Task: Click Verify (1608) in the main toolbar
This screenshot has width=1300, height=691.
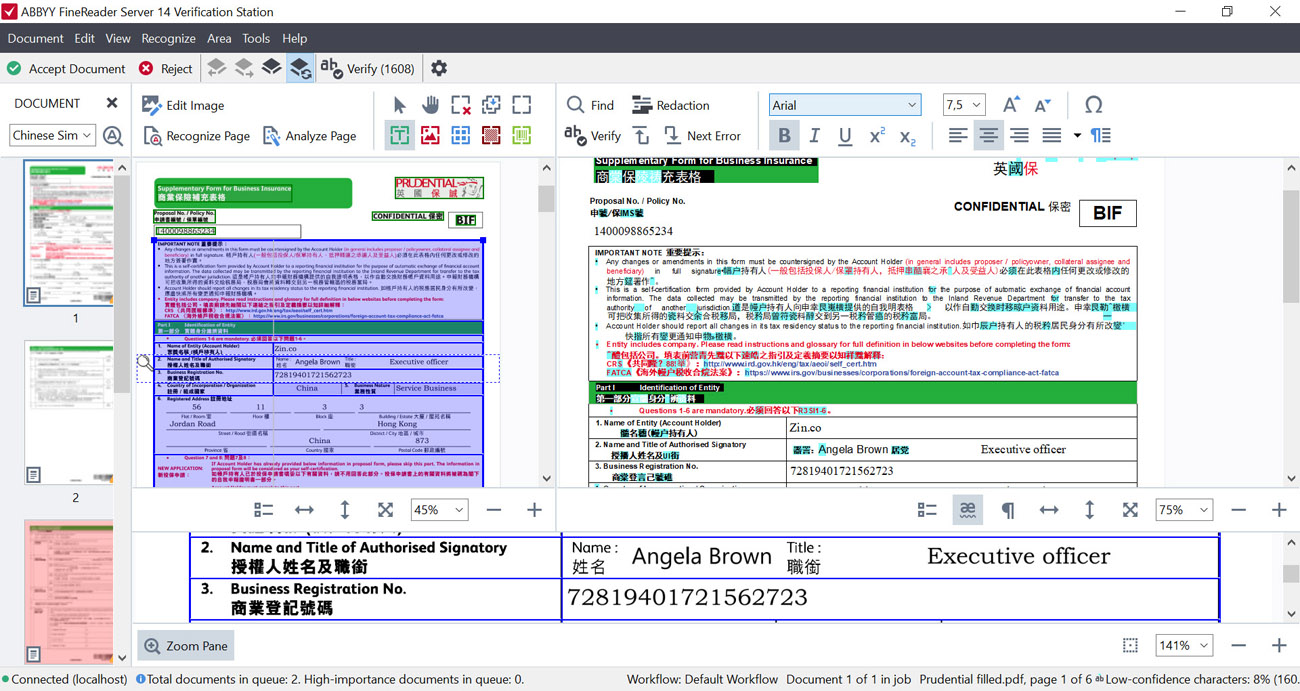Action: [367, 68]
